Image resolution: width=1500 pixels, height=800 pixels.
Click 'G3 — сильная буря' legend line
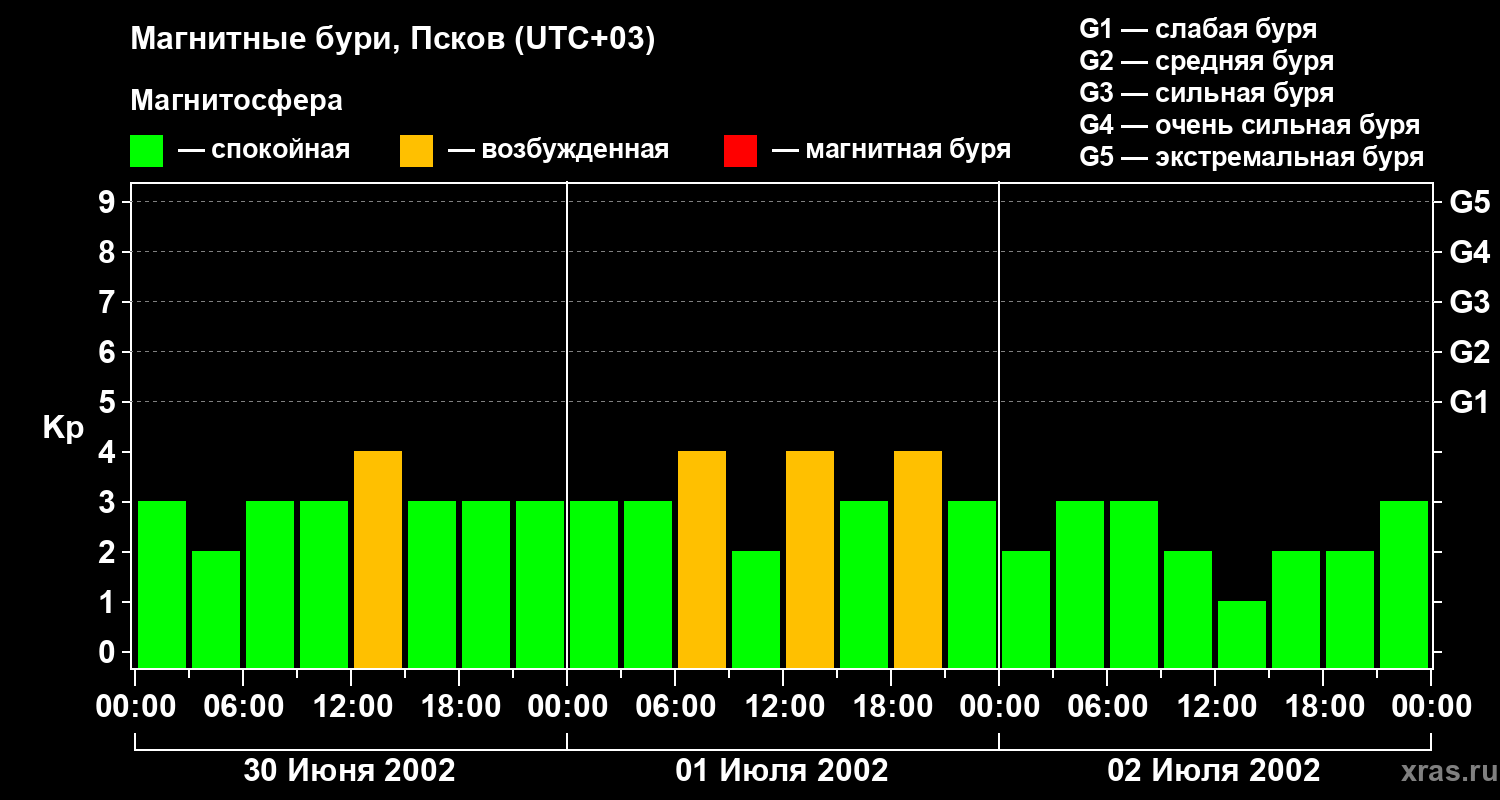click(x=1207, y=93)
